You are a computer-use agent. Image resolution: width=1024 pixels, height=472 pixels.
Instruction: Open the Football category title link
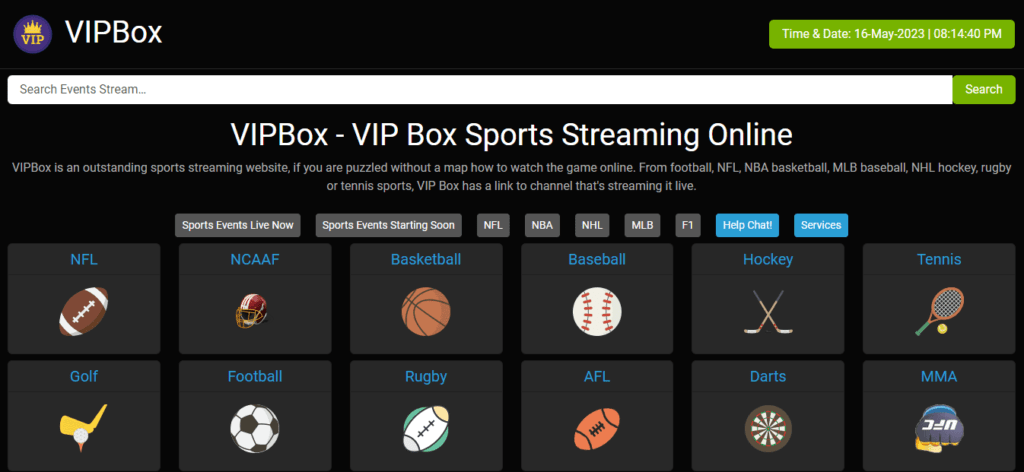[255, 376]
